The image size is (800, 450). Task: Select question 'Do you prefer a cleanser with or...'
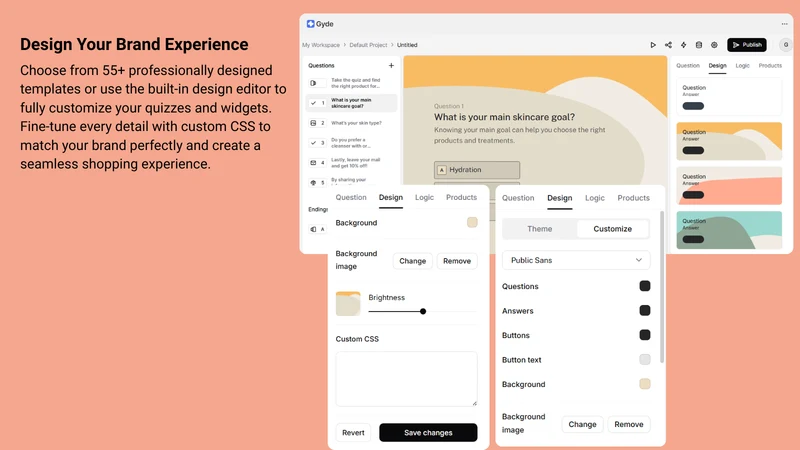tap(352, 143)
